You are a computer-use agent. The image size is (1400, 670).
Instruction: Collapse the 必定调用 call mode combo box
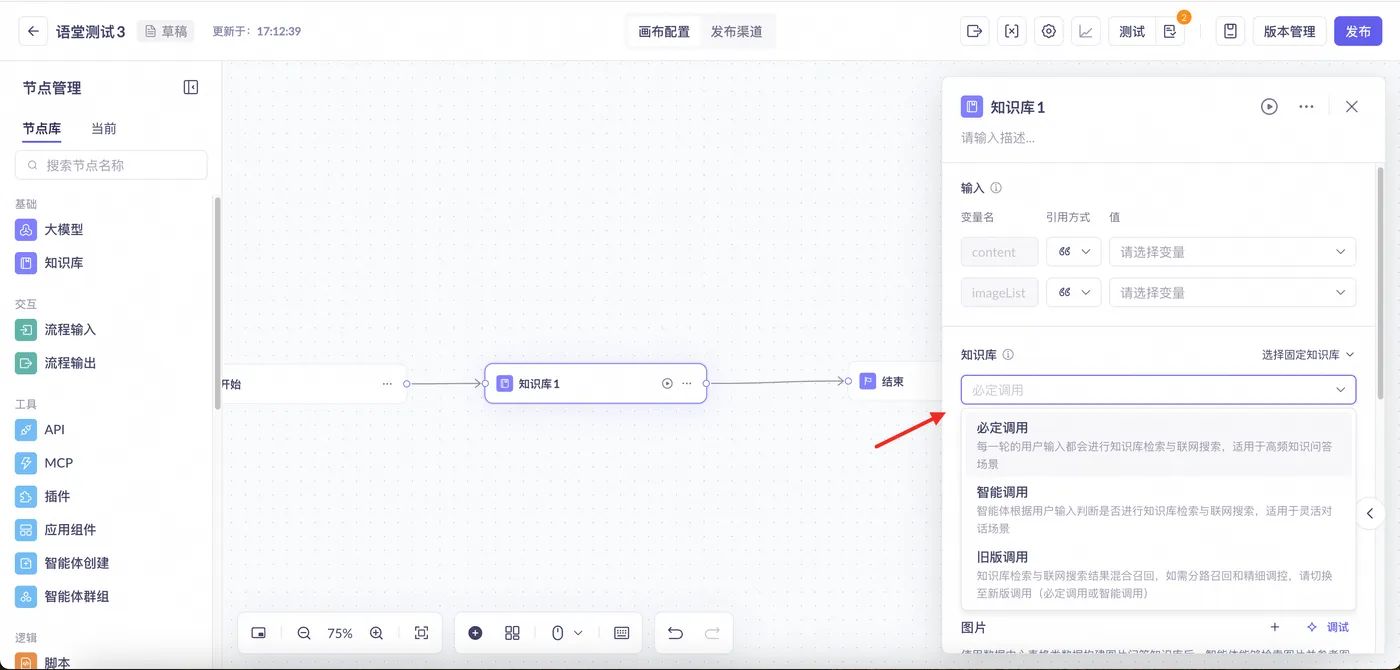1158,389
